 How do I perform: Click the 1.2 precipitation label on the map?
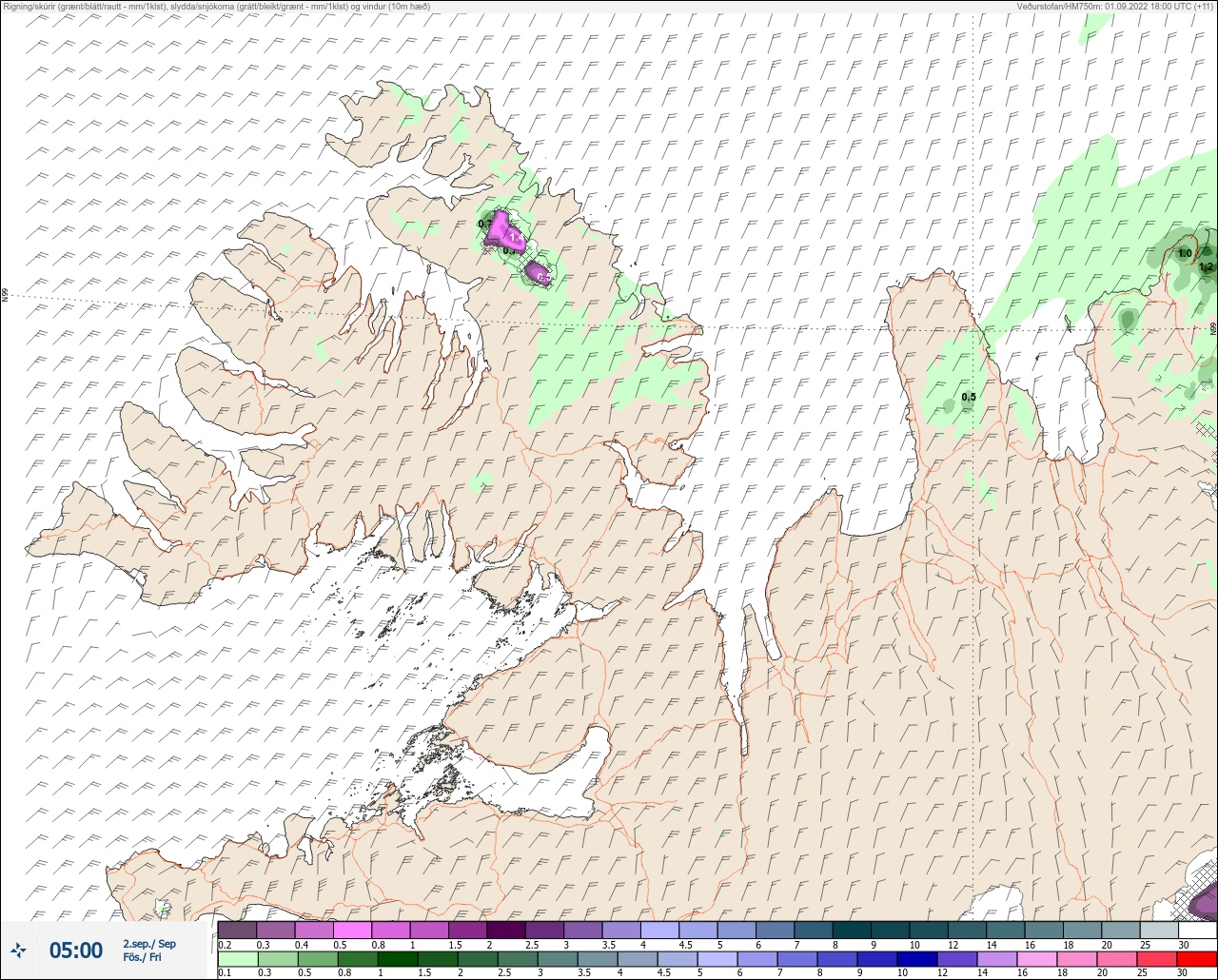tap(1207, 266)
